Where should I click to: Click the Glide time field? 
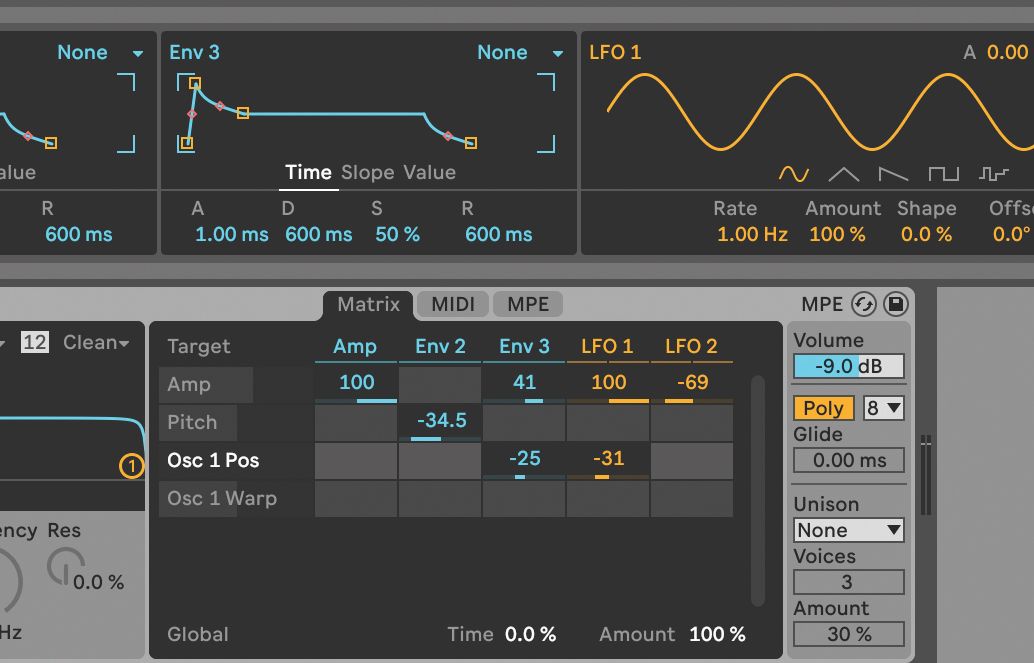(848, 460)
